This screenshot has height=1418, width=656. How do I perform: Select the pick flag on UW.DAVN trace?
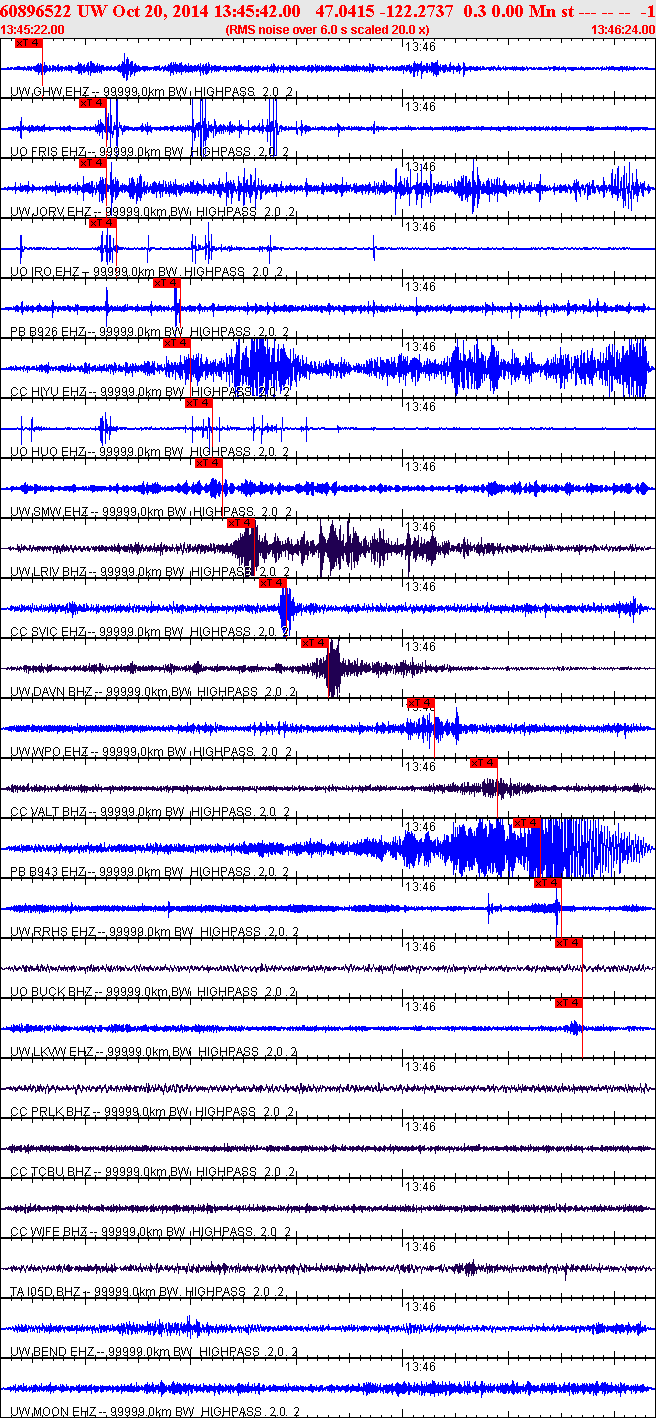click(x=315, y=643)
